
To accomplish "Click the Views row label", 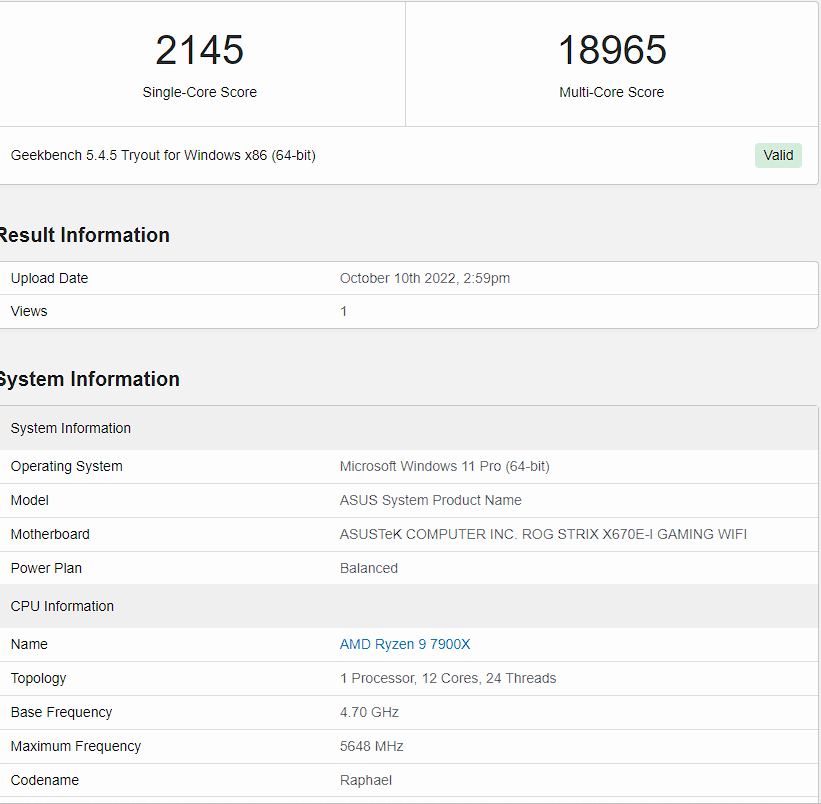I will click(29, 311).
